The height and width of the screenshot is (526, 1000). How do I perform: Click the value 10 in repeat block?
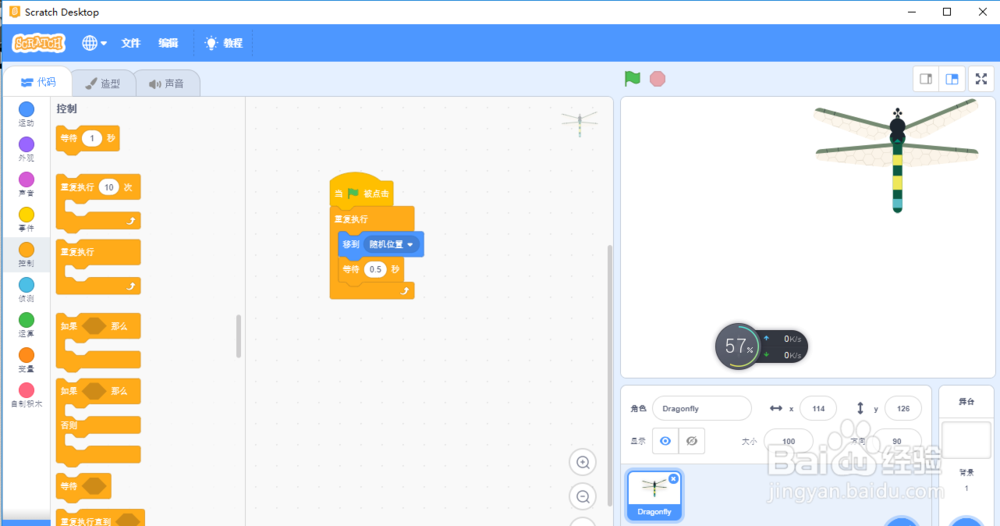click(x=109, y=187)
